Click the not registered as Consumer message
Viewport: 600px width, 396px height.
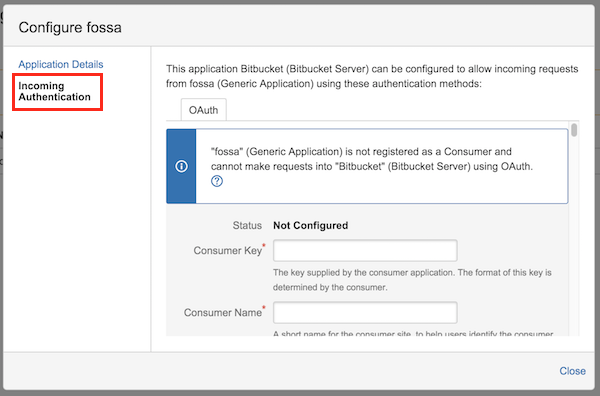[x=372, y=159]
